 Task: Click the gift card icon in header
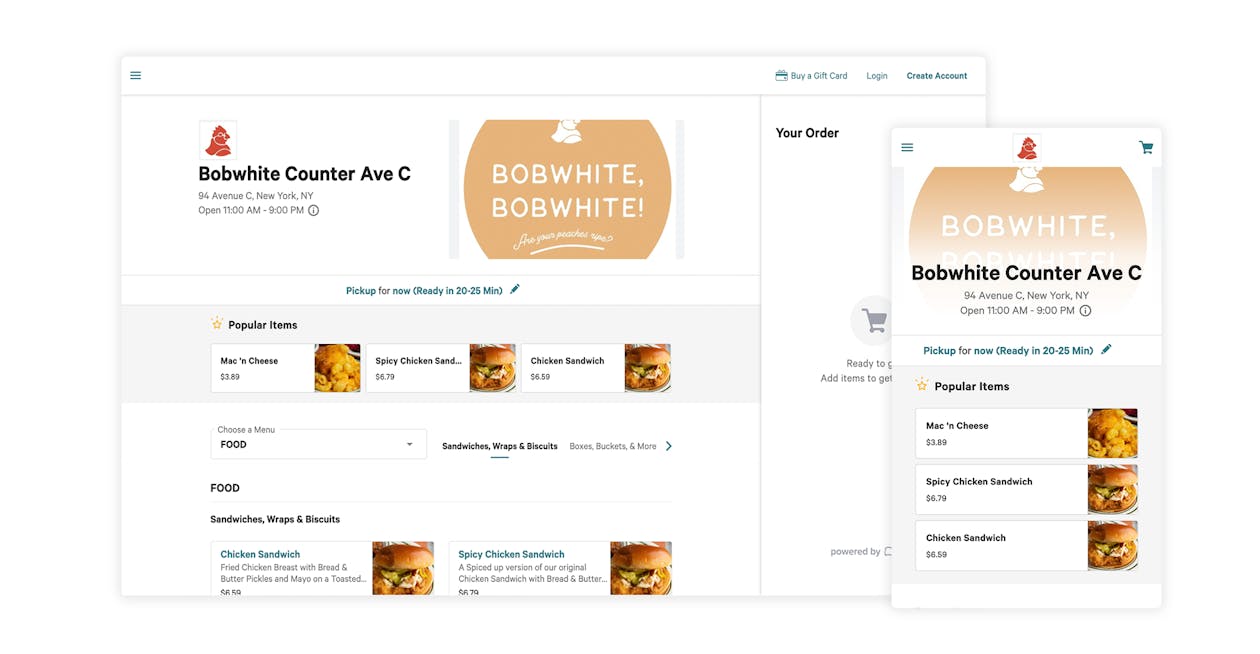(781, 75)
